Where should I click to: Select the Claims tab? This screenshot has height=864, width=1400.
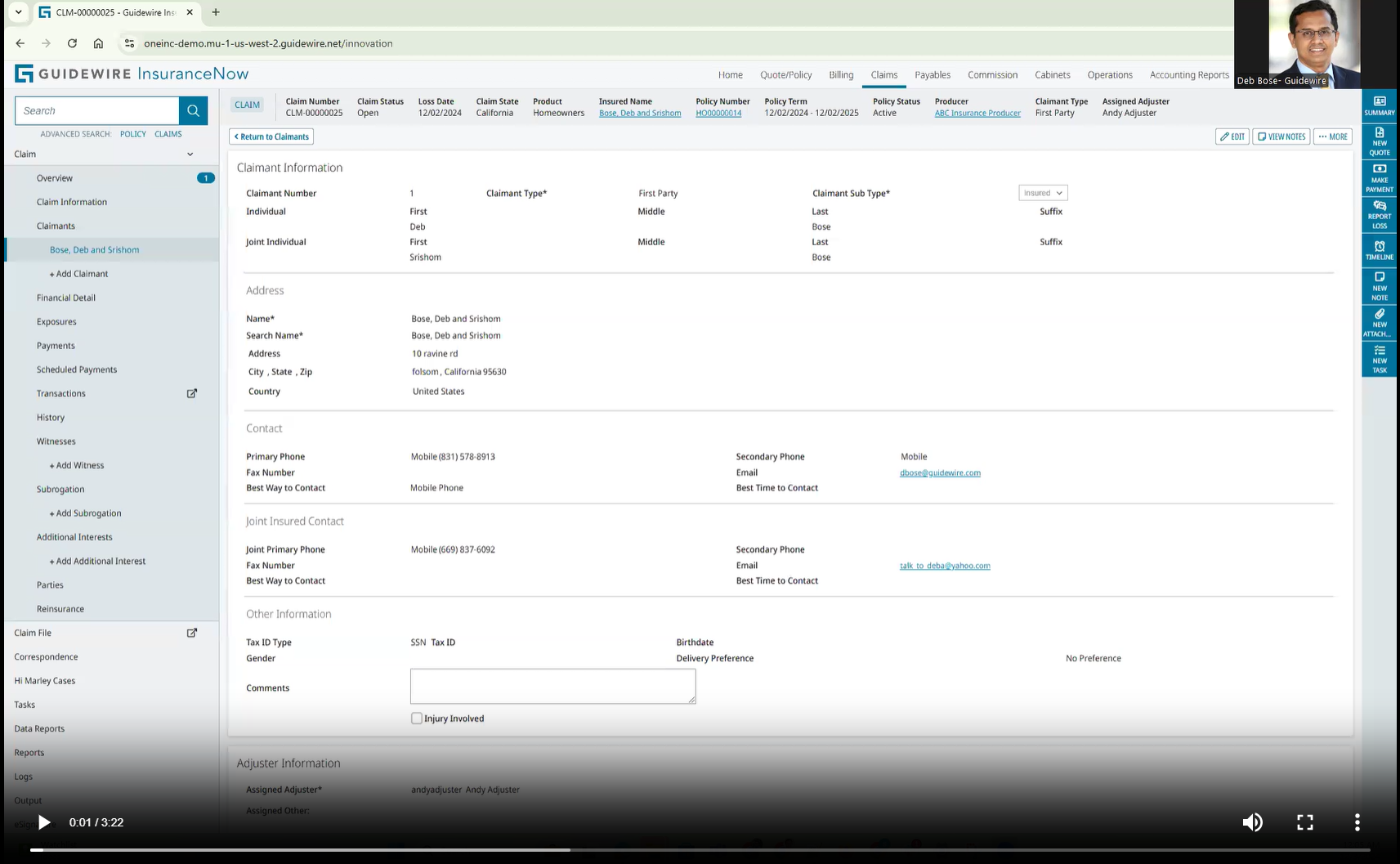pos(884,74)
